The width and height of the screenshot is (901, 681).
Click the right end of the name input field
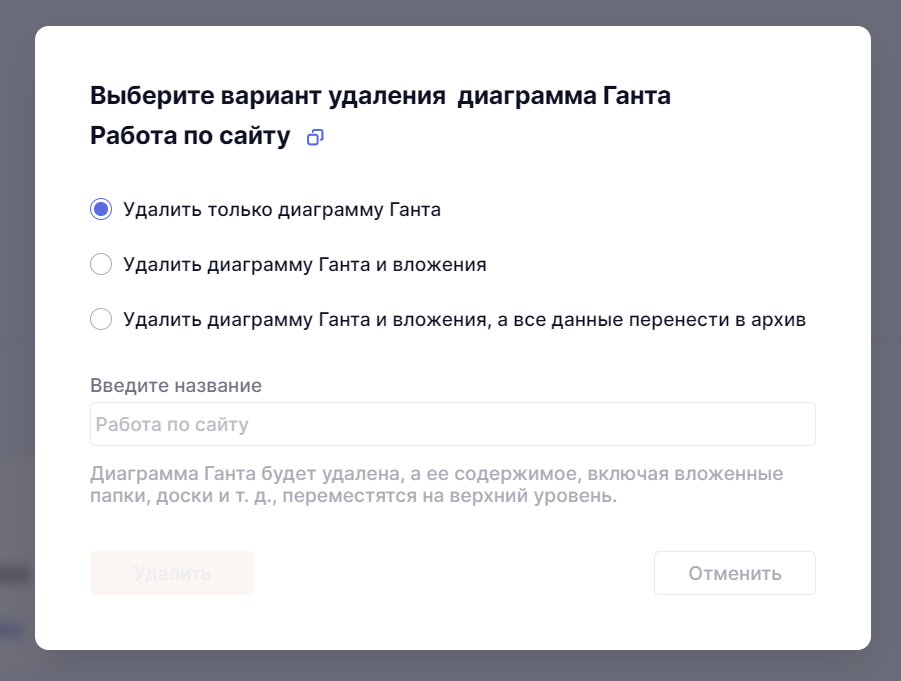click(790, 424)
